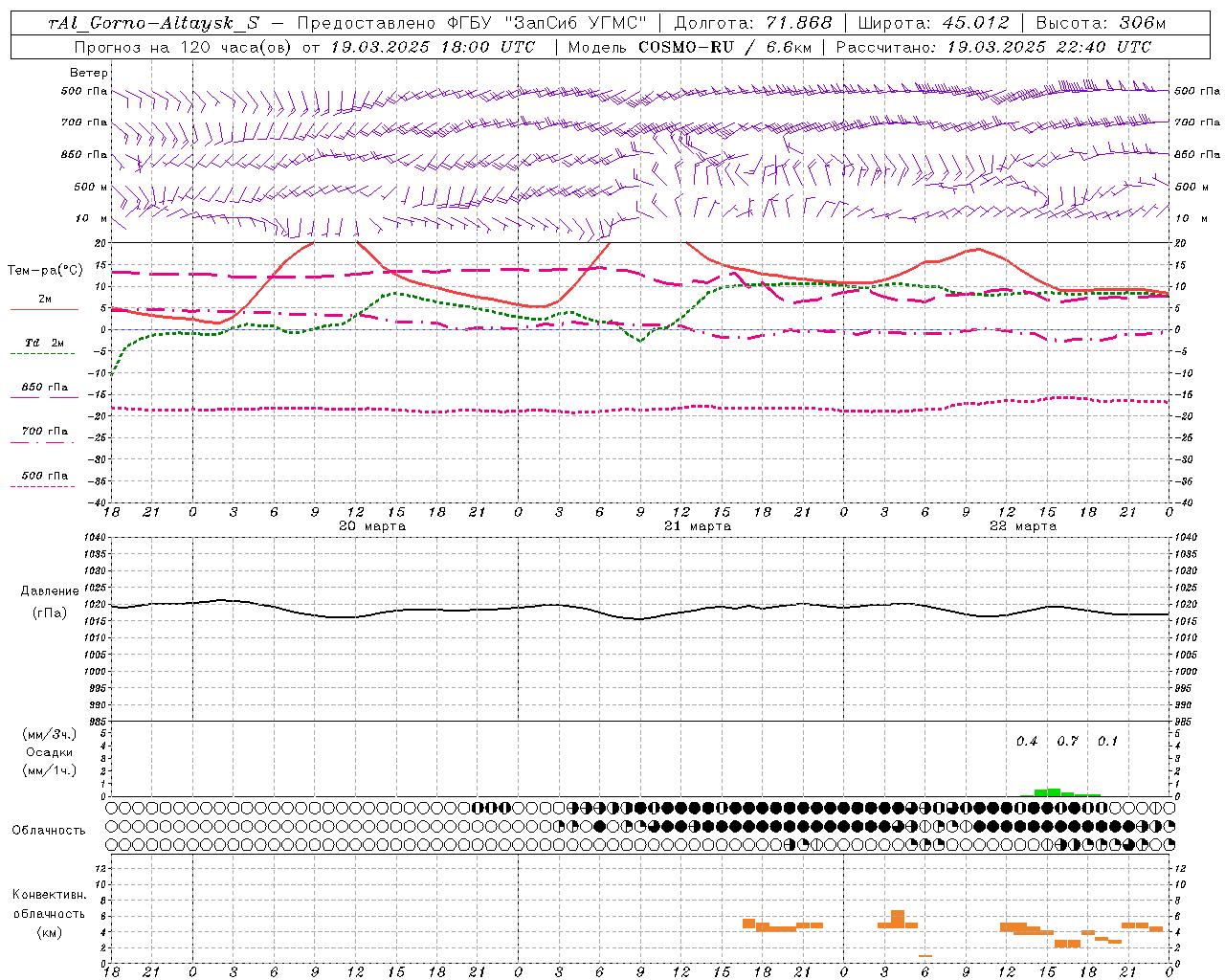Click the Тем-ра(°C) temperature panel label
Viewport: 1225px width, 980px height.
[x=45, y=271]
